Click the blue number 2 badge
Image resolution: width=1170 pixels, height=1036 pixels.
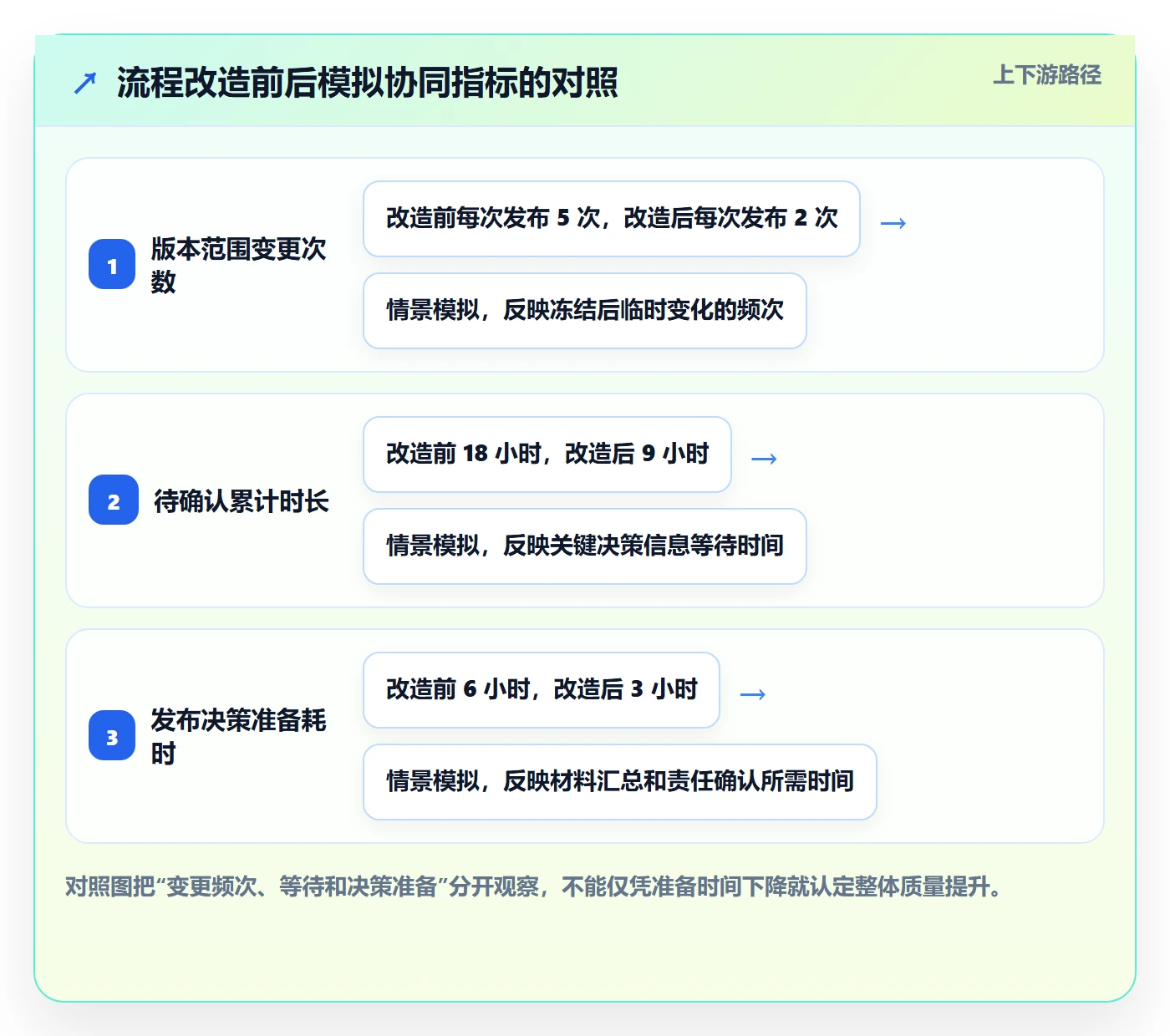pos(114,500)
